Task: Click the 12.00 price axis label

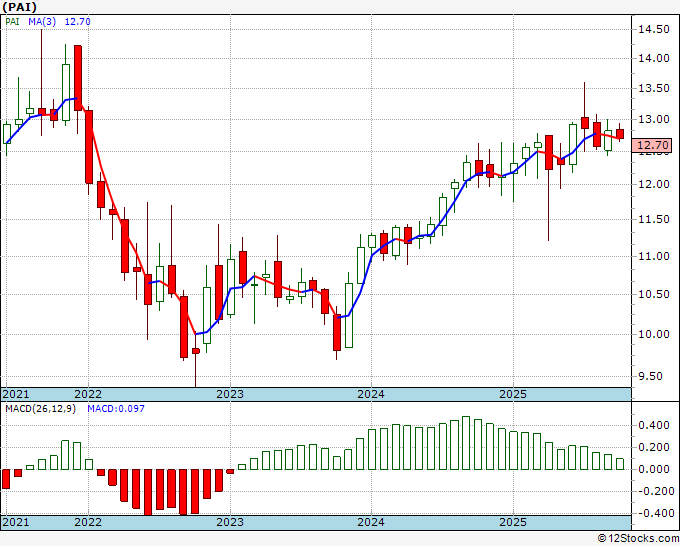Action: coord(654,184)
